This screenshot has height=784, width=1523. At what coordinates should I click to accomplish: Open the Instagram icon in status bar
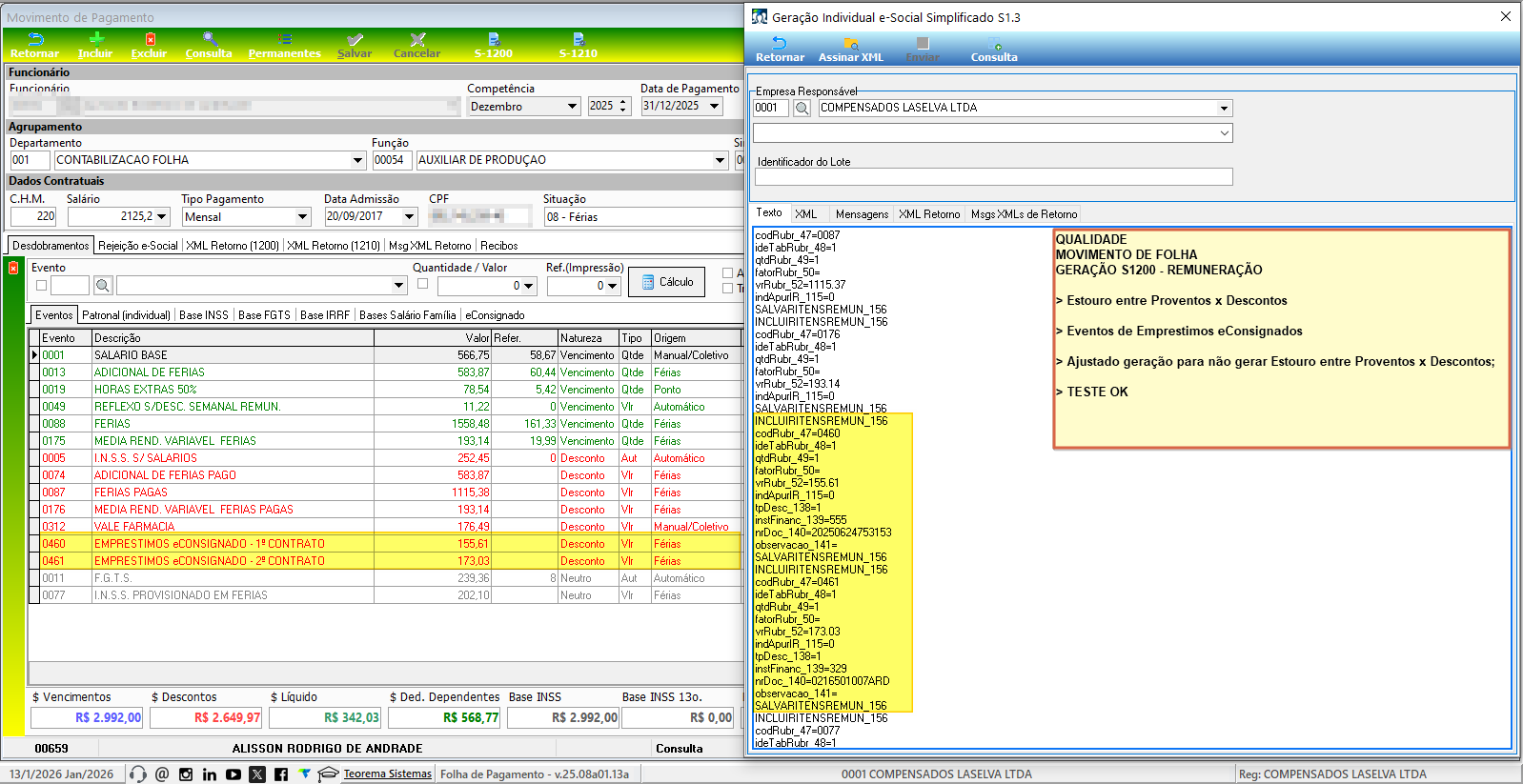[x=186, y=774]
